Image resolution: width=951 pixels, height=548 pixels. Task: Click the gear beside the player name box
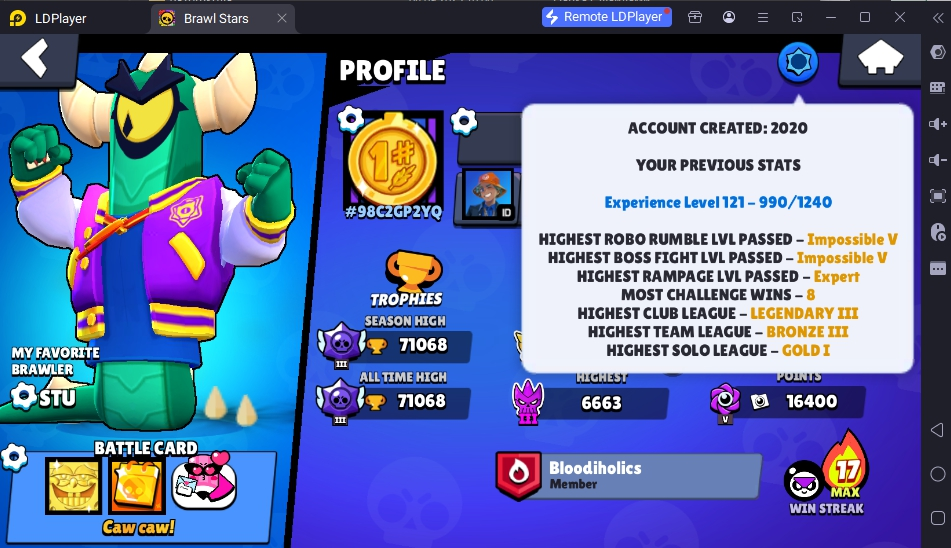coord(464,121)
